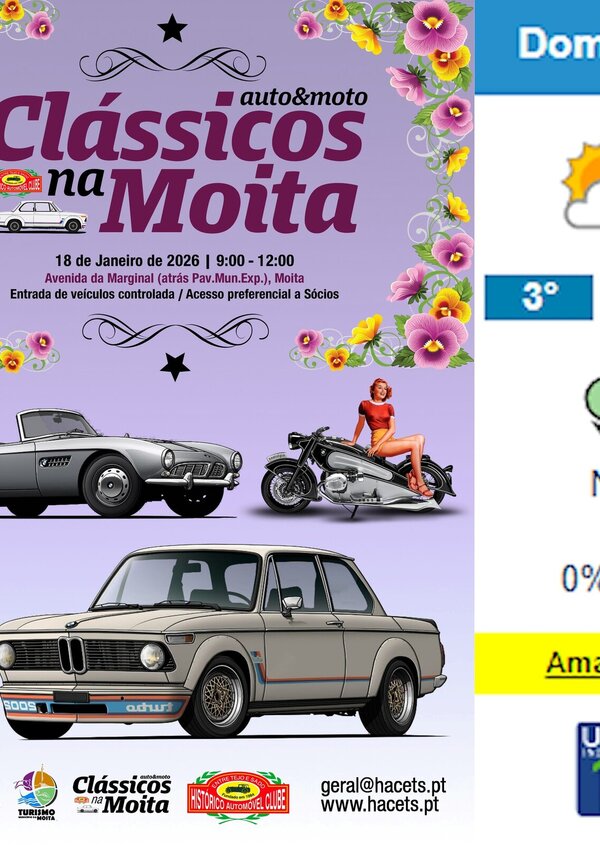The height and width of the screenshot is (848, 600).
Task: Click the 3° minimum temperature box
Action: (x=538, y=297)
